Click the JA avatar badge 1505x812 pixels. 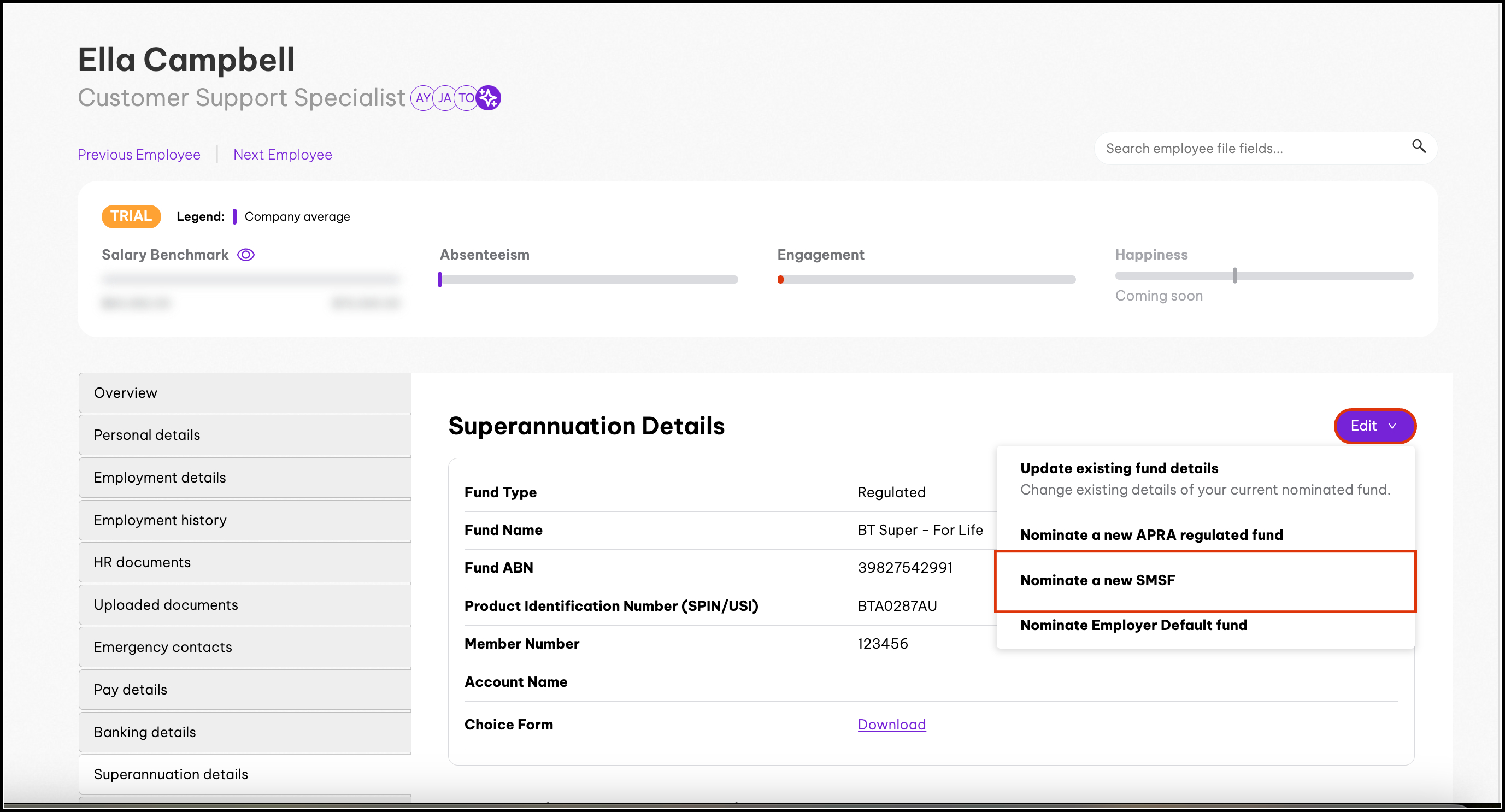pyautogui.click(x=445, y=98)
